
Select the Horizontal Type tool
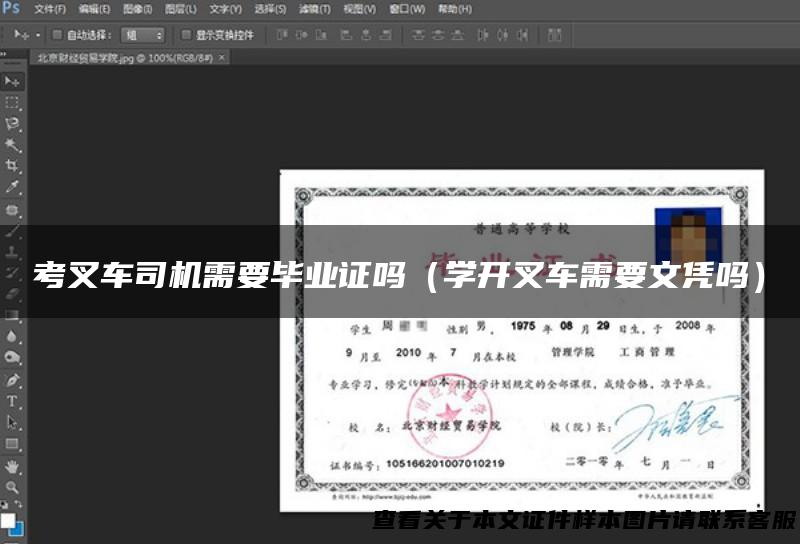point(13,401)
